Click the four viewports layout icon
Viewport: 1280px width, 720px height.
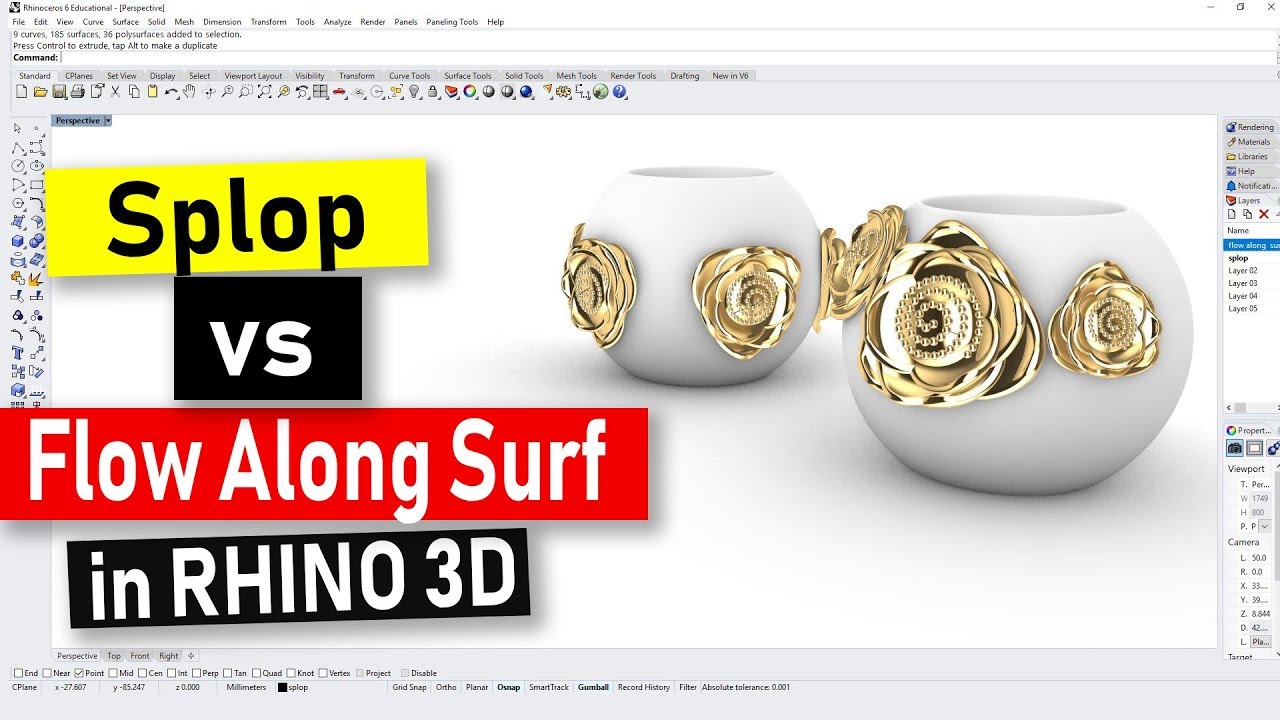tap(320, 91)
